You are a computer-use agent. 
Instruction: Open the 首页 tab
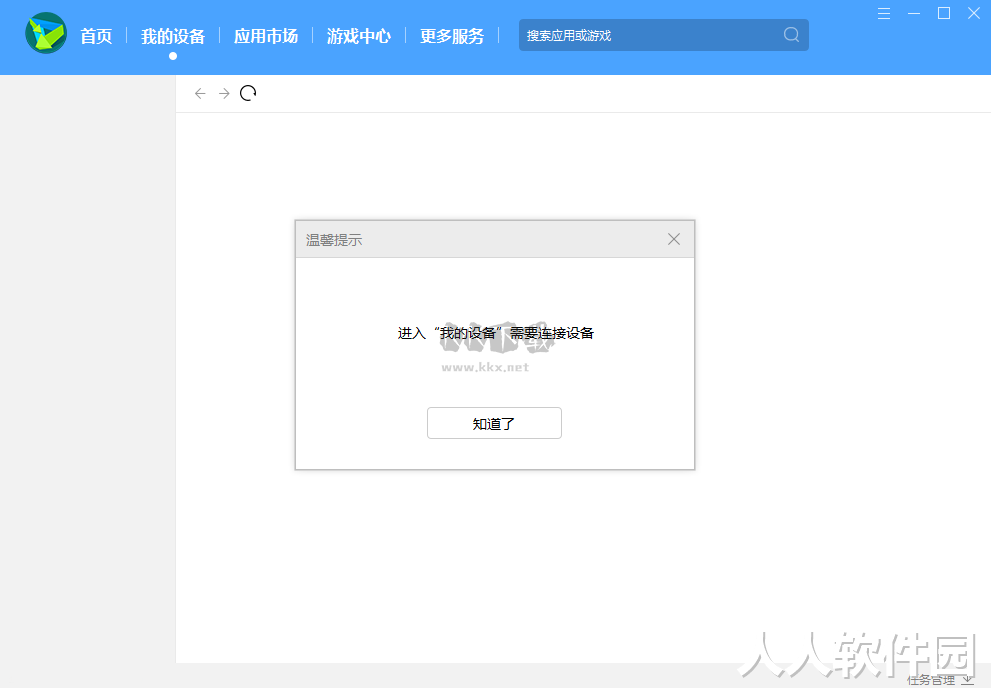[x=96, y=36]
